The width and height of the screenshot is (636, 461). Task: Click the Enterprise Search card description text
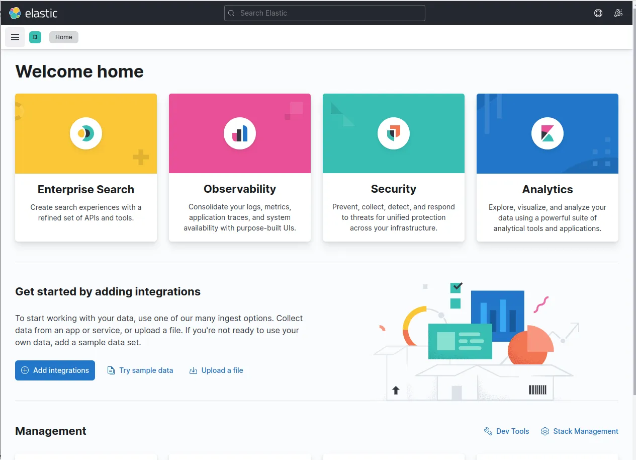coord(86,212)
